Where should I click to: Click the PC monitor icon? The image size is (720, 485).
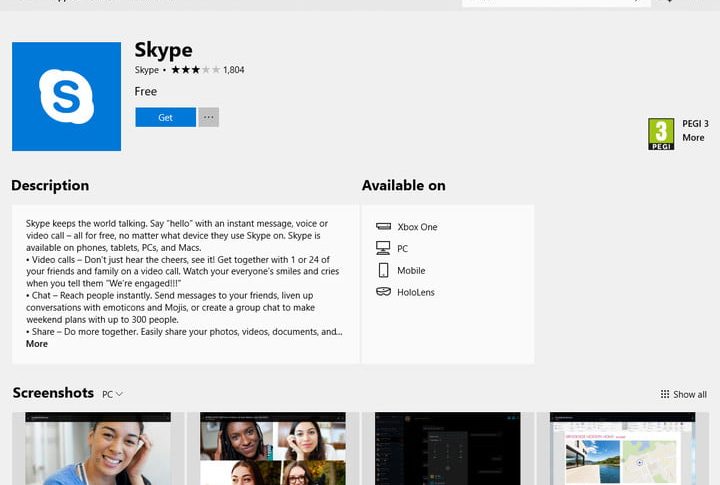(383, 248)
